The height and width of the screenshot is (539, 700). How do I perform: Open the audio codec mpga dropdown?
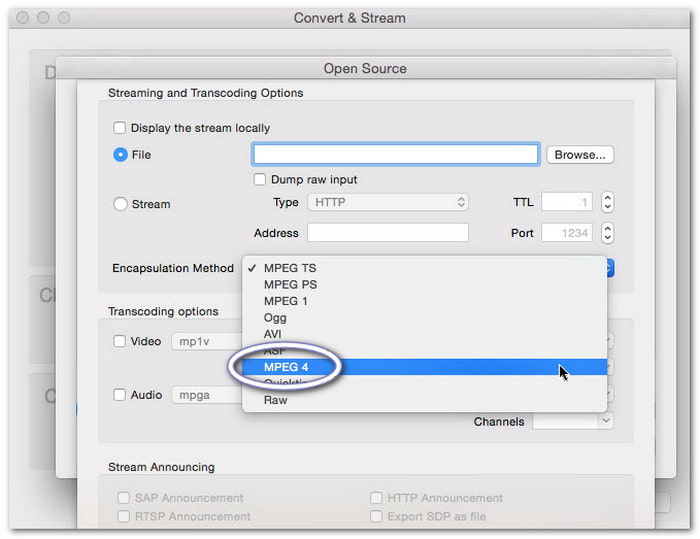tap(207, 395)
